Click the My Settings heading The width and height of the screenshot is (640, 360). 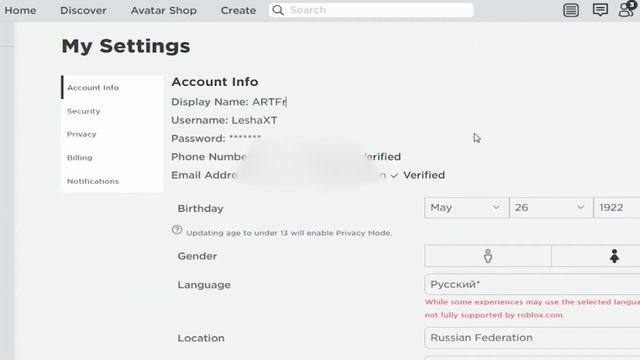(x=126, y=46)
